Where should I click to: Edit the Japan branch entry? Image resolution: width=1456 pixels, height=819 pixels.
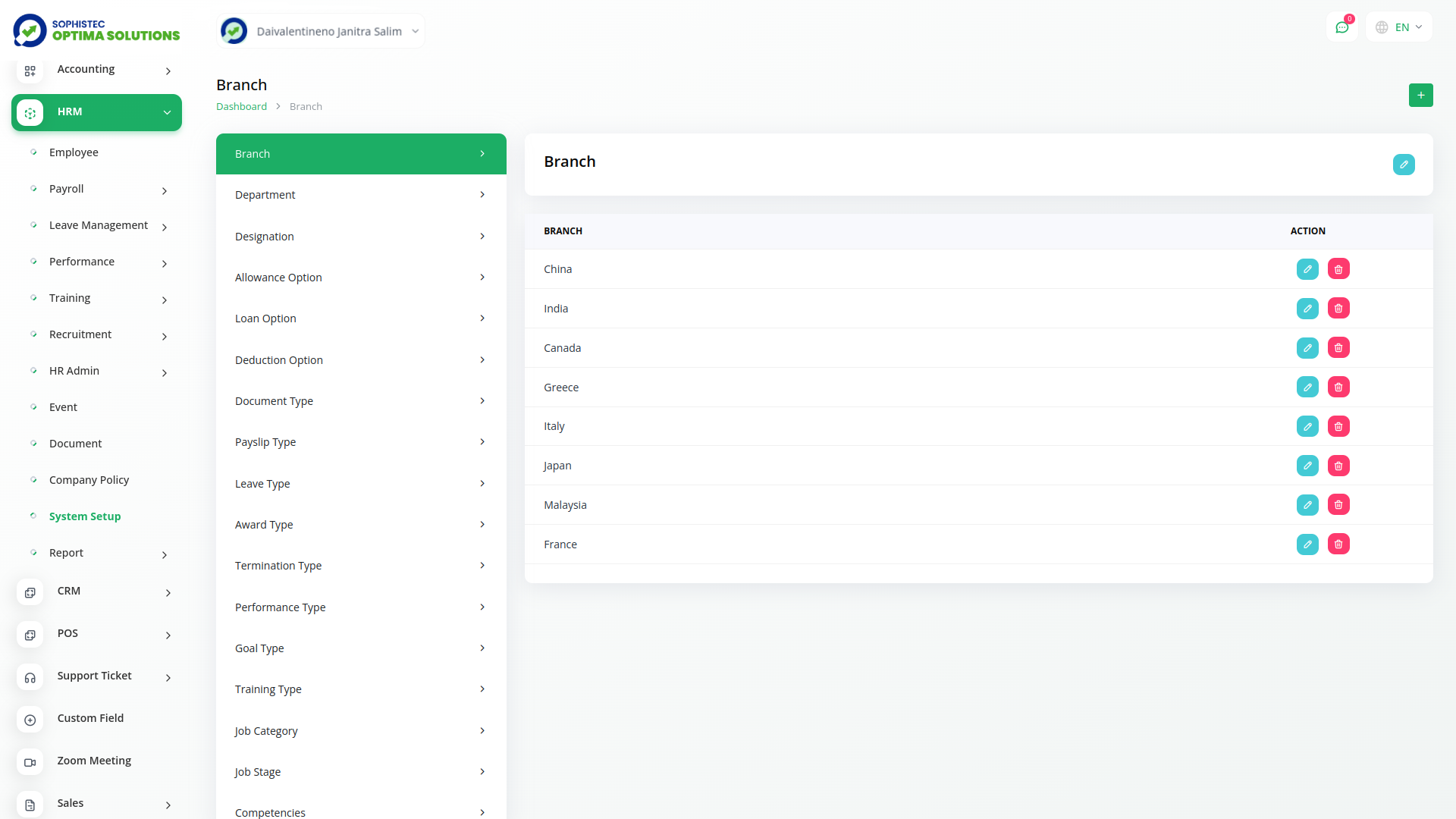1307,466
